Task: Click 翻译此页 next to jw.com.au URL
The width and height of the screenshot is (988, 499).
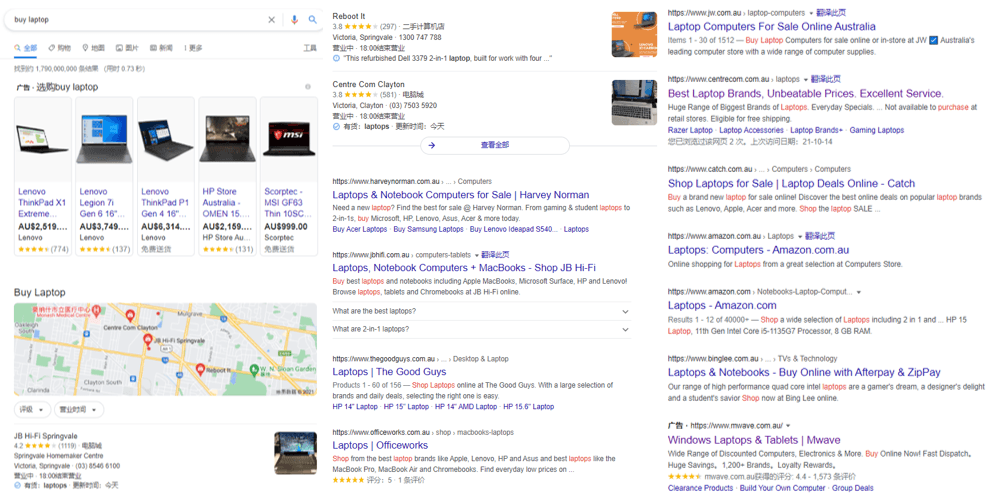Action: [831, 13]
